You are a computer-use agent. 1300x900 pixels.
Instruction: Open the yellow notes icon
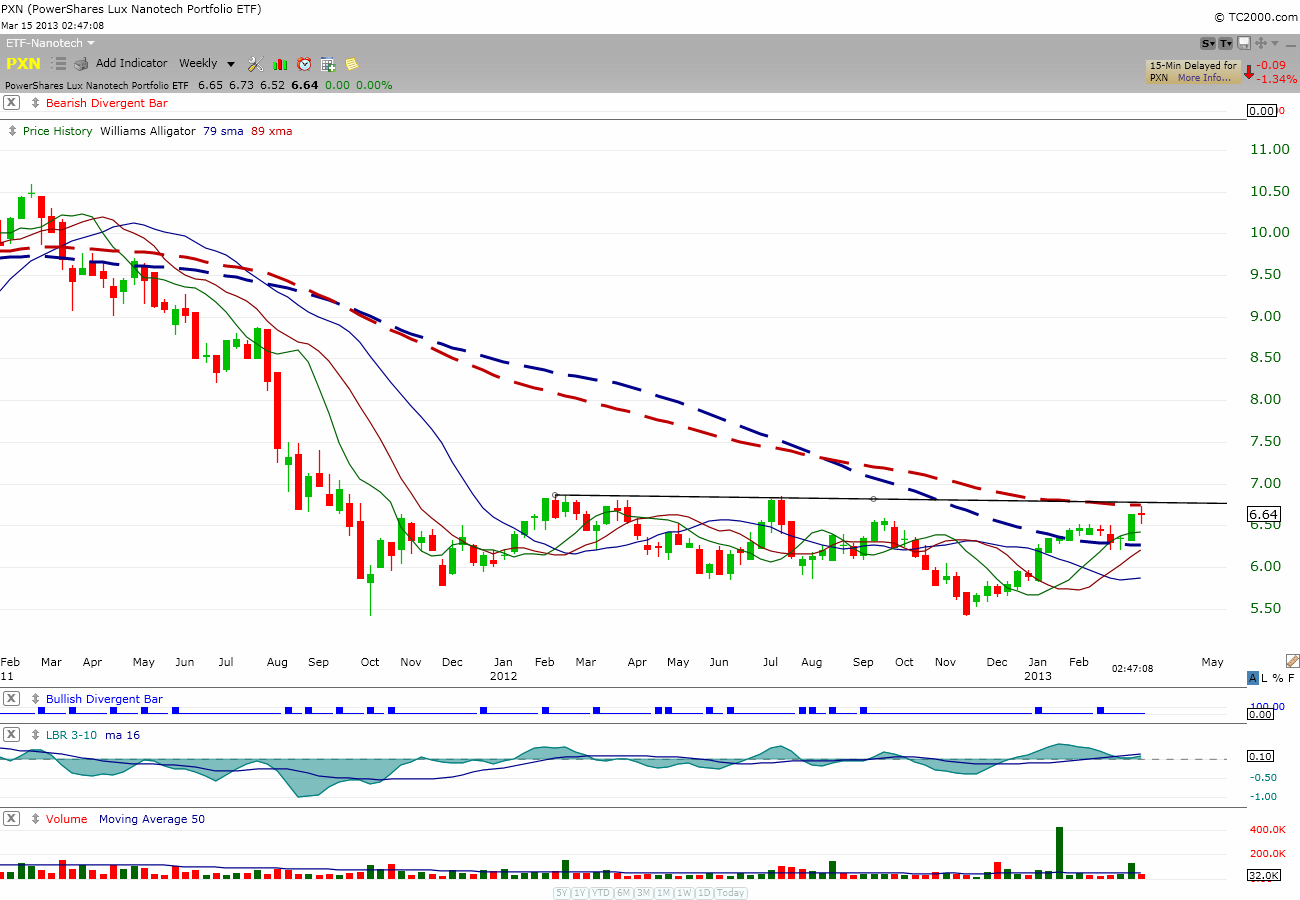pyautogui.click(x=352, y=64)
